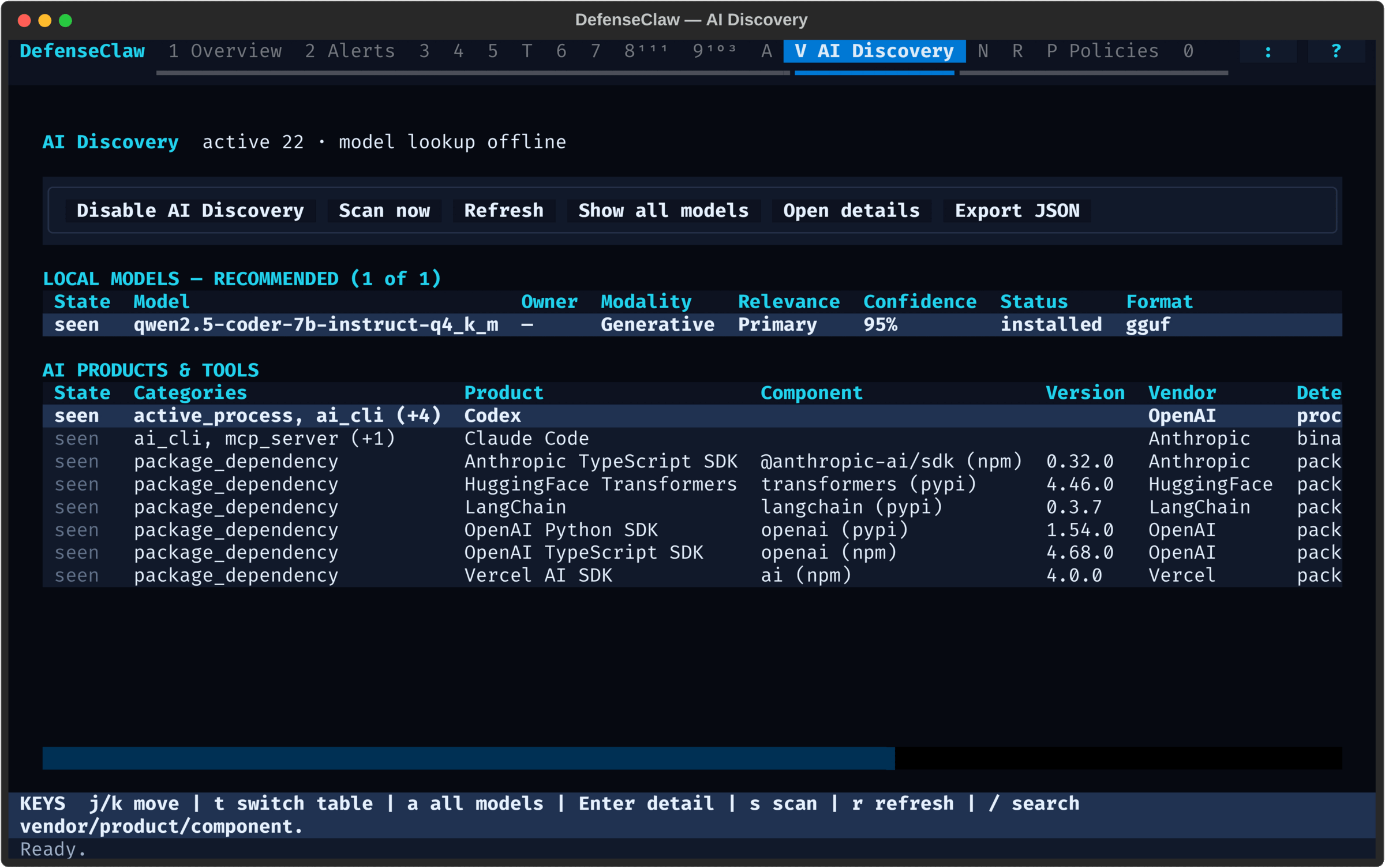Click the Refresh button
The height and width of the screenshot is (868, 1385).
tap(504, 211)
